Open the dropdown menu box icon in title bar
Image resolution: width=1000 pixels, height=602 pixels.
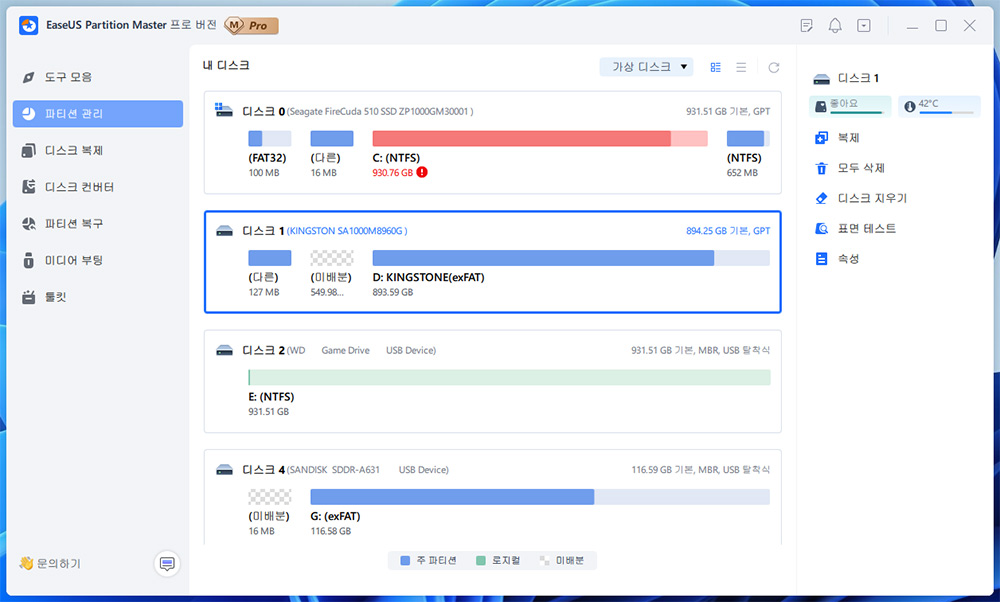(x=864, y=26)
